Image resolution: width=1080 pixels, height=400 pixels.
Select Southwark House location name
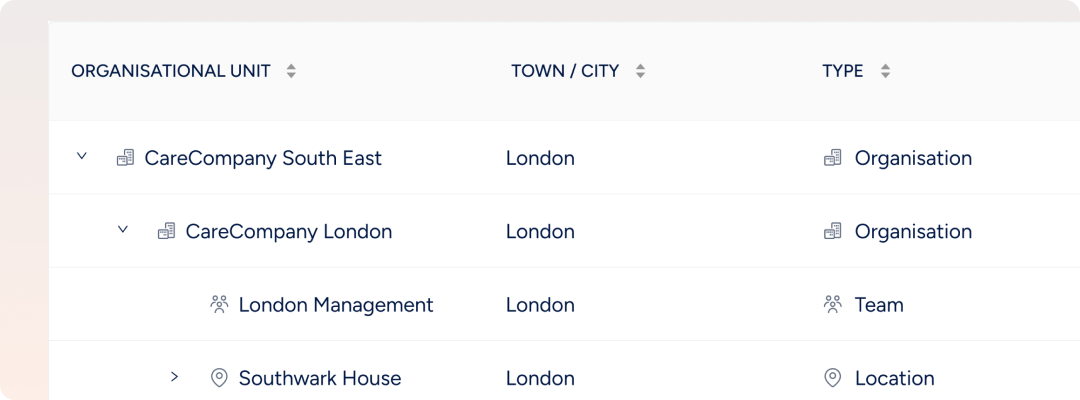(320, 378)
